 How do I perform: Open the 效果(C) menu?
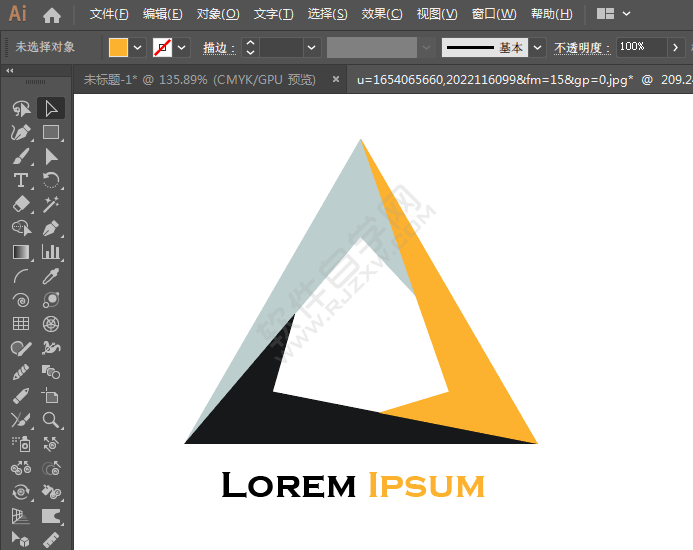point(381,14)
